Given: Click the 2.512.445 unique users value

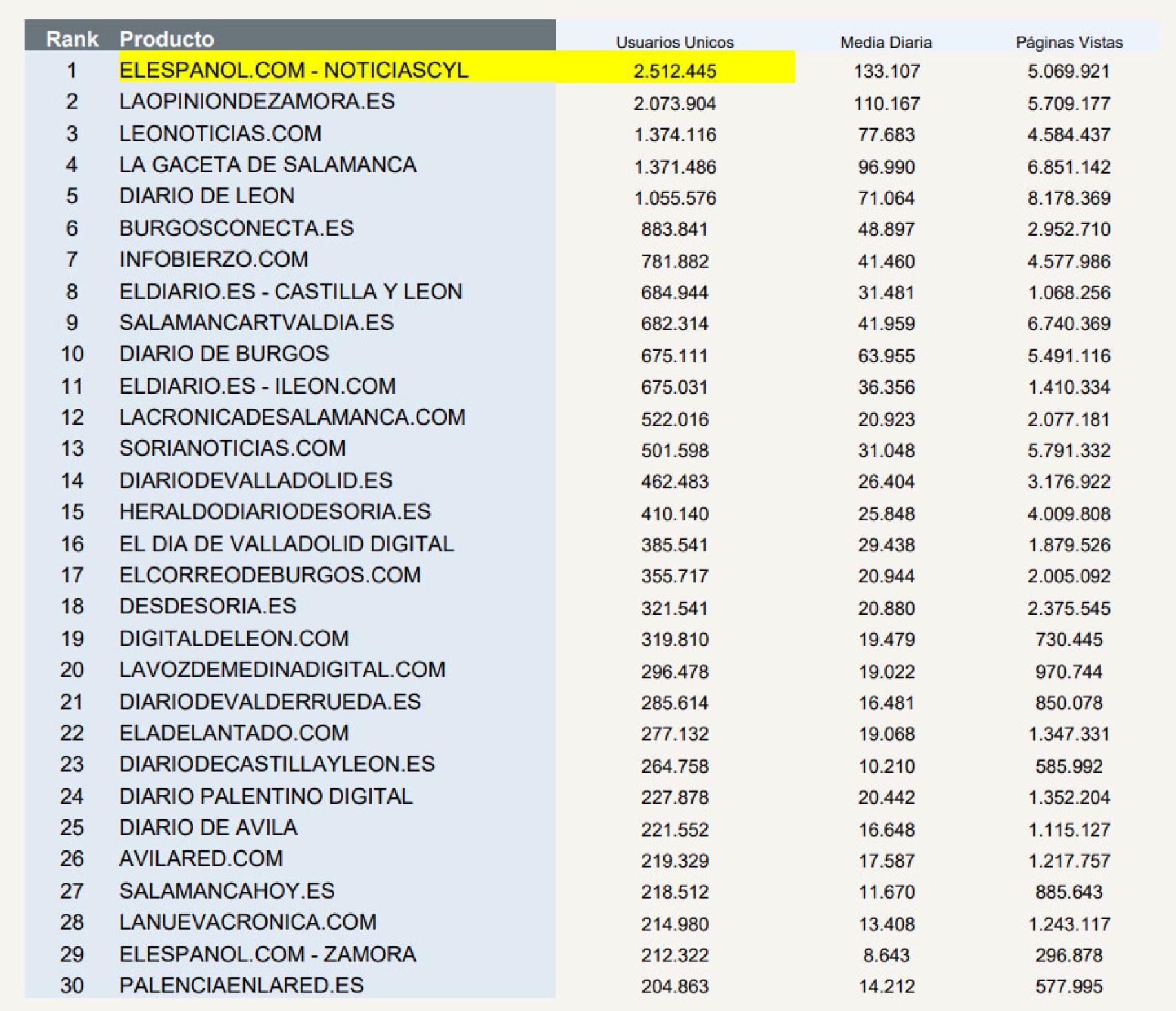Looking at the screenshot, I should point(675,71).
